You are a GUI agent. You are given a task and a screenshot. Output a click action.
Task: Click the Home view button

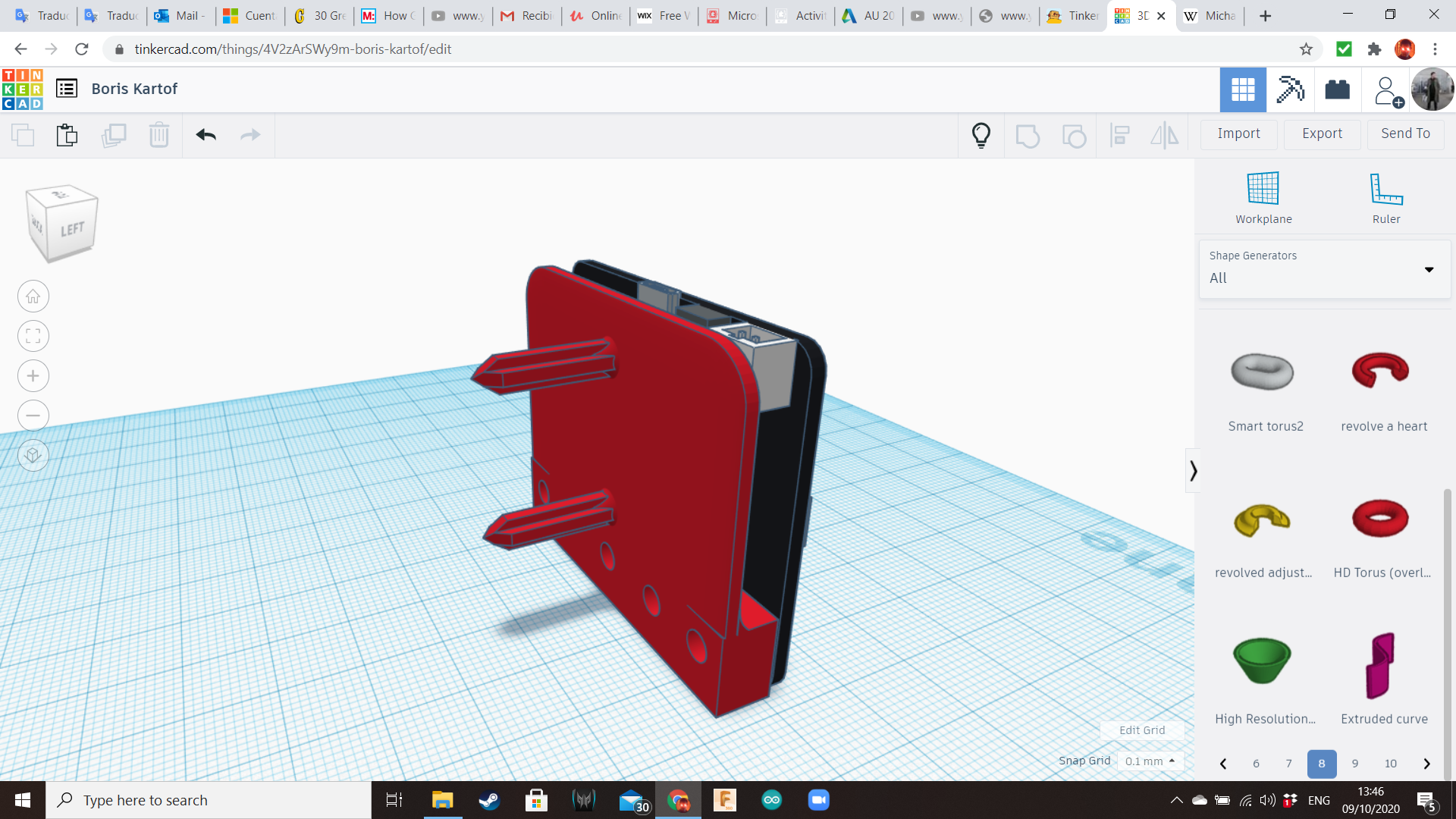[x=33, y=297]
